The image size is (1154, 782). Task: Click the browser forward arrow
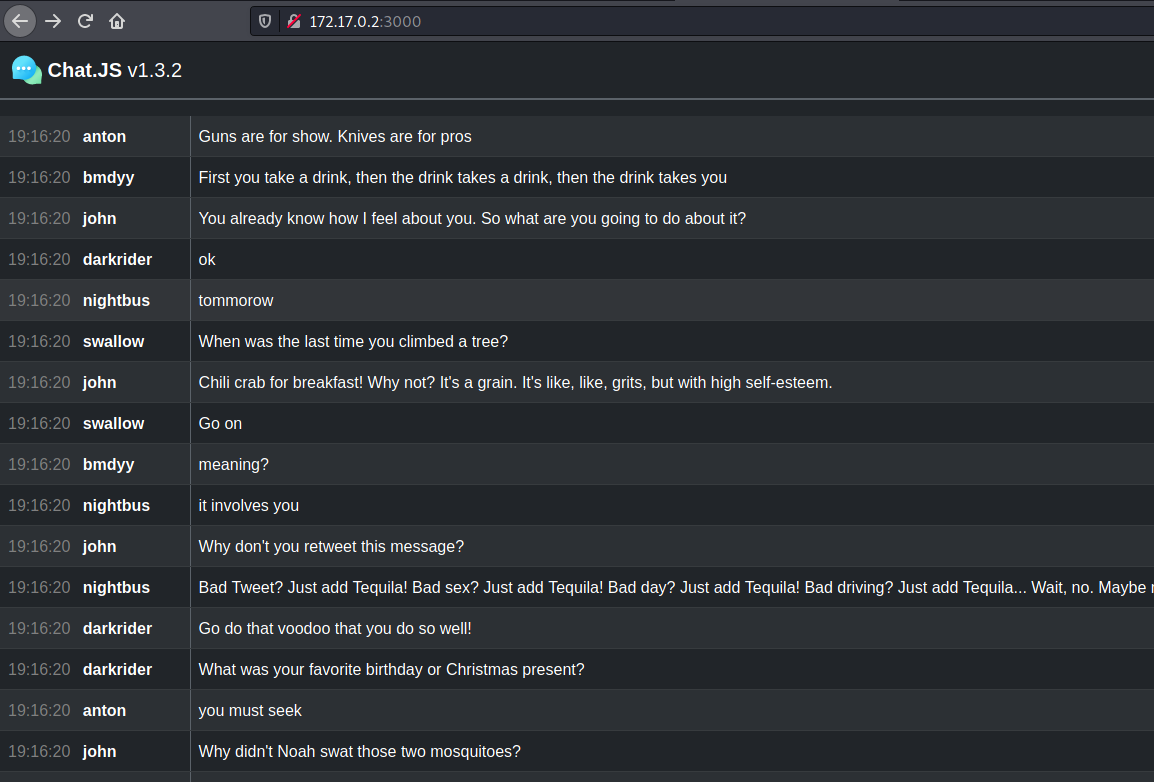(52, 21)
